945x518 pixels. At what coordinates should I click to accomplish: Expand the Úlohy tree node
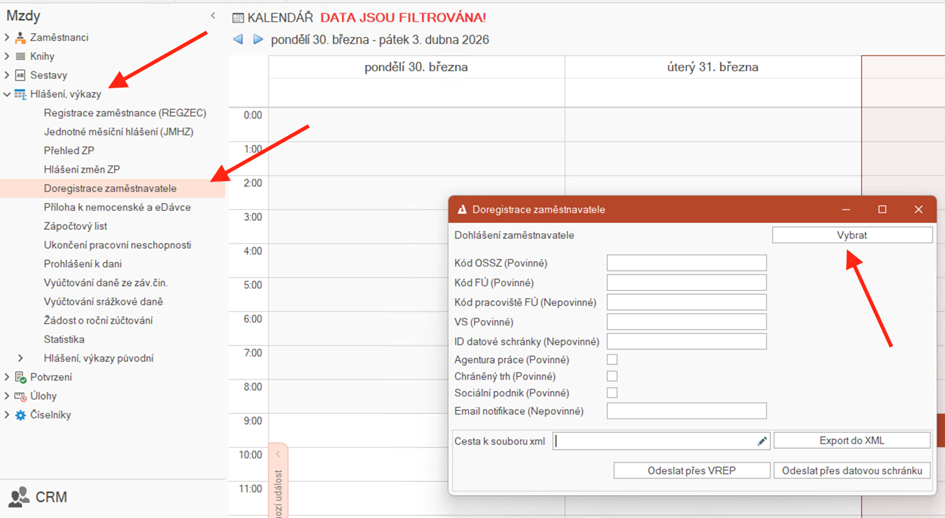[7, 397]
